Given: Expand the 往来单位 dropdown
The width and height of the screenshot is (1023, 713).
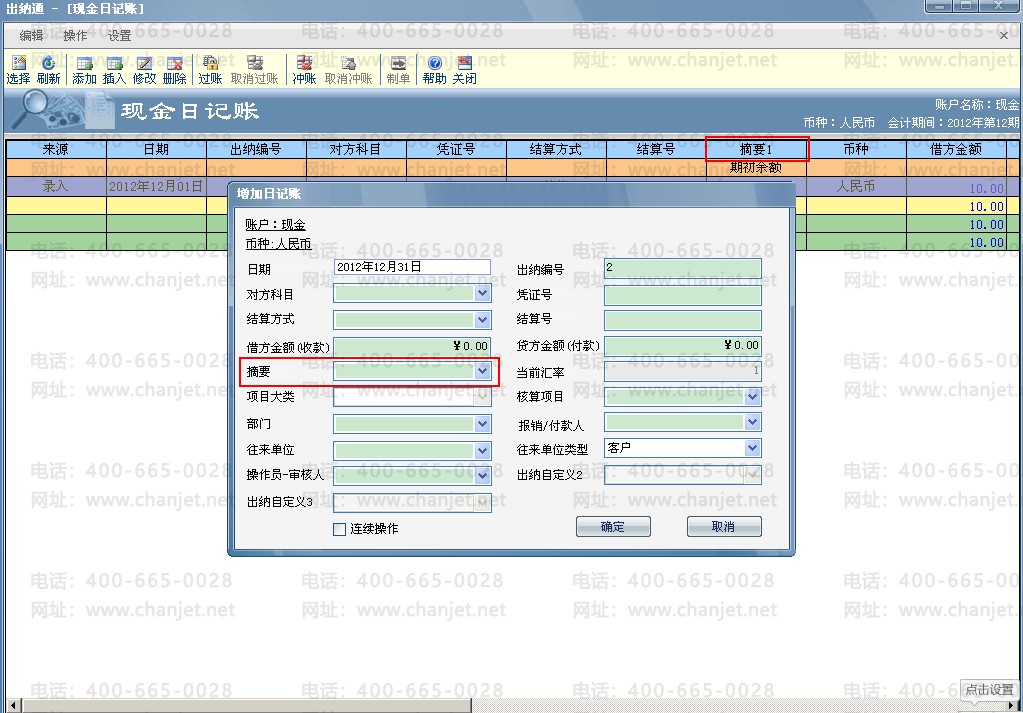Looking at the screenshot, I should [483, 450].
